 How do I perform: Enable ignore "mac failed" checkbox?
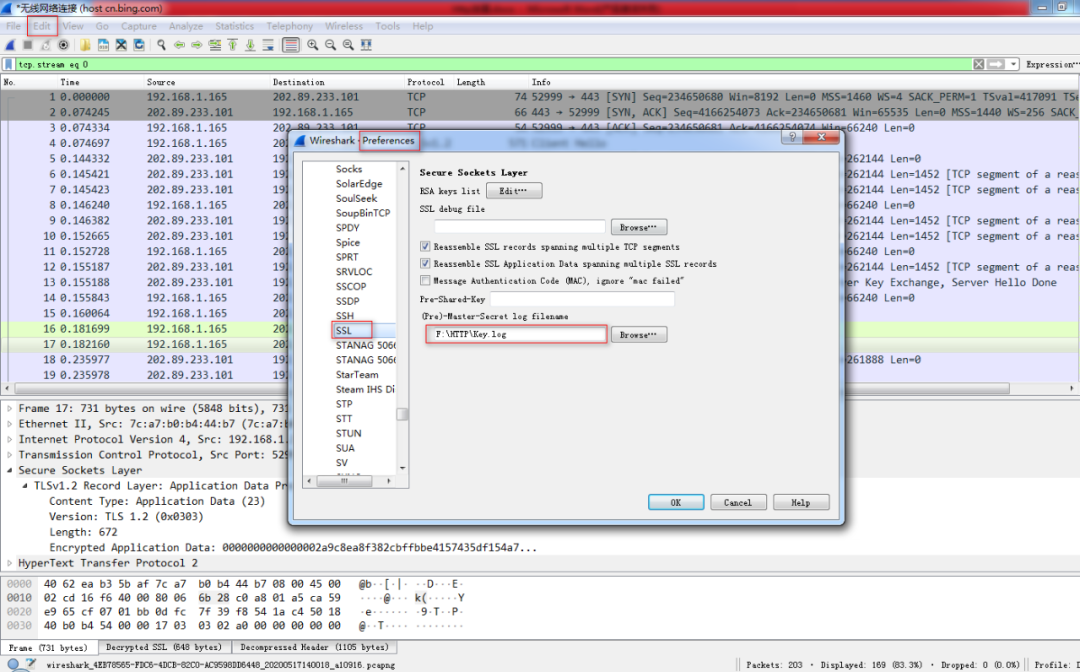[x=425, y=281]
